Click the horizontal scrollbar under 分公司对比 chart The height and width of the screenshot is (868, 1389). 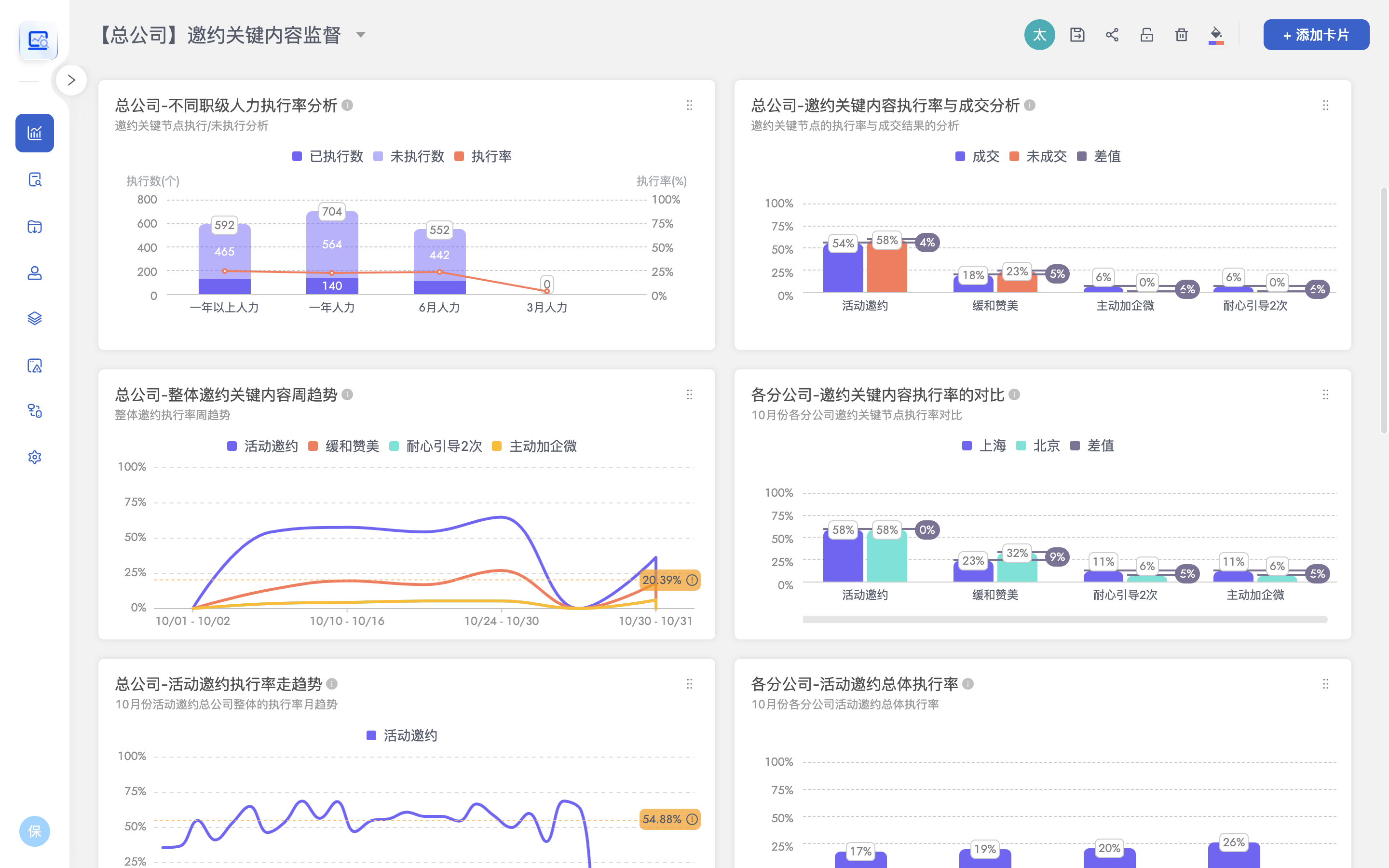point(1065,620)
